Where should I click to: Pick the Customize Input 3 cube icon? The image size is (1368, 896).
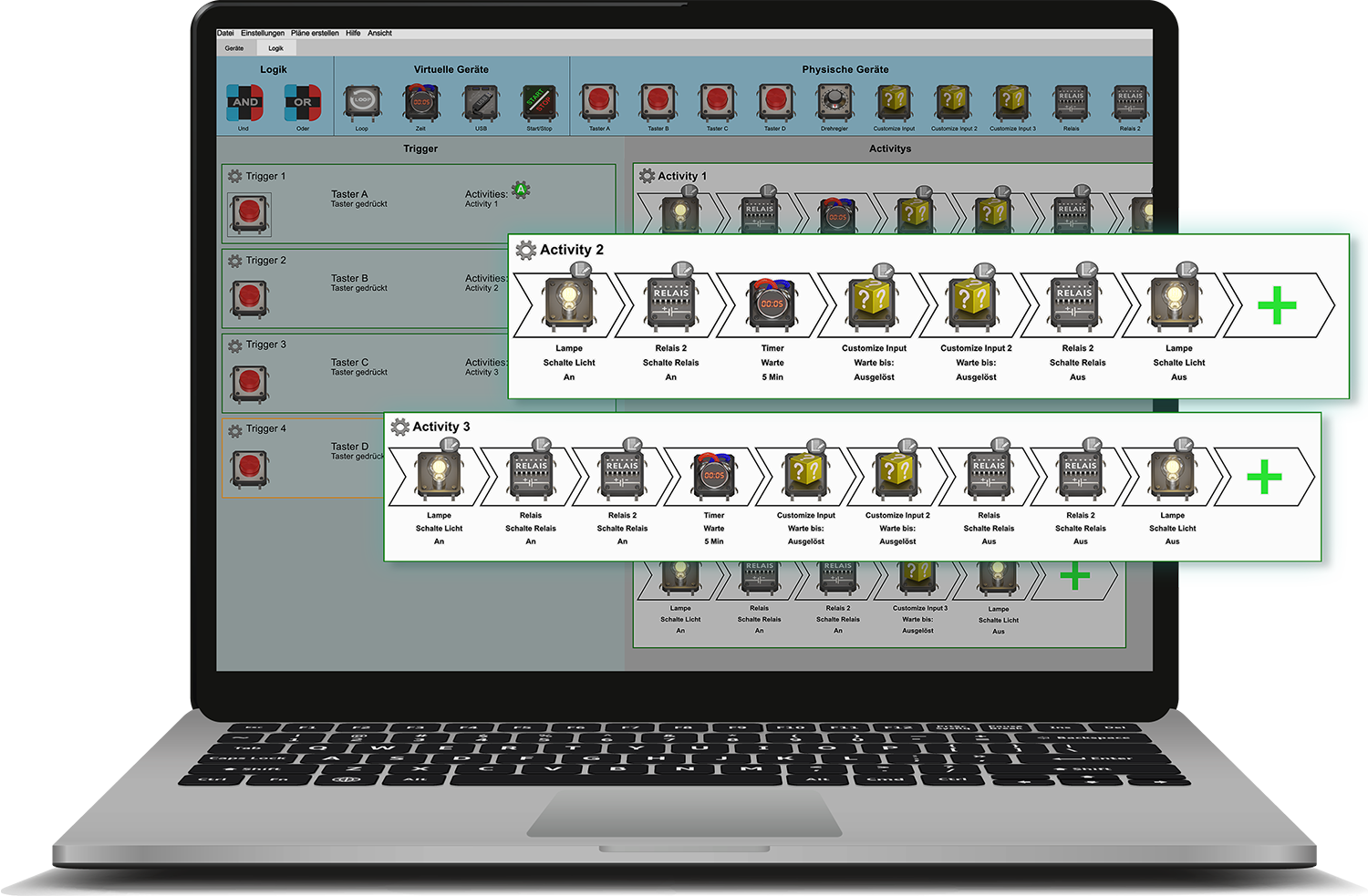(1012, 103)
